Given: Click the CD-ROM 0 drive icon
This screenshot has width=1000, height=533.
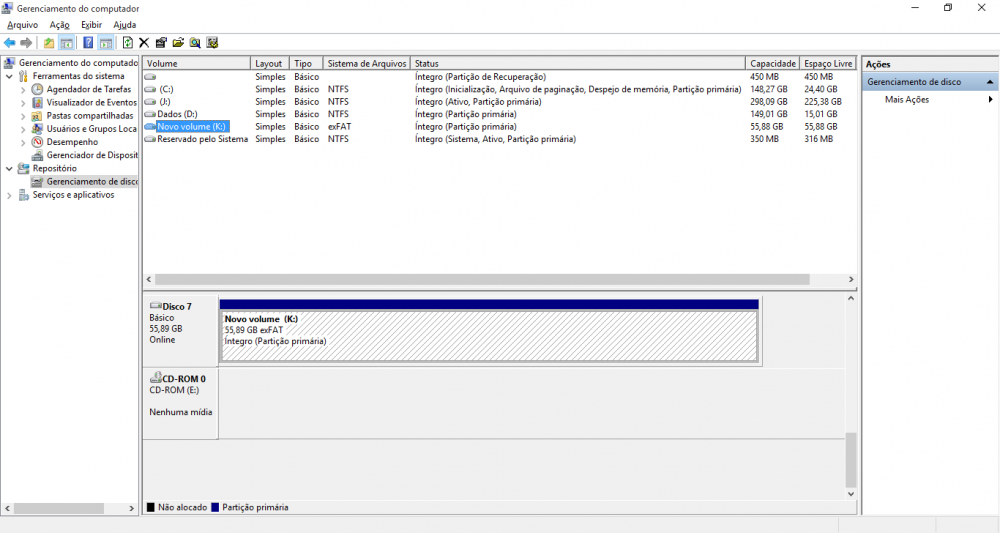Looking at the screenshot, I should point(155,378).
